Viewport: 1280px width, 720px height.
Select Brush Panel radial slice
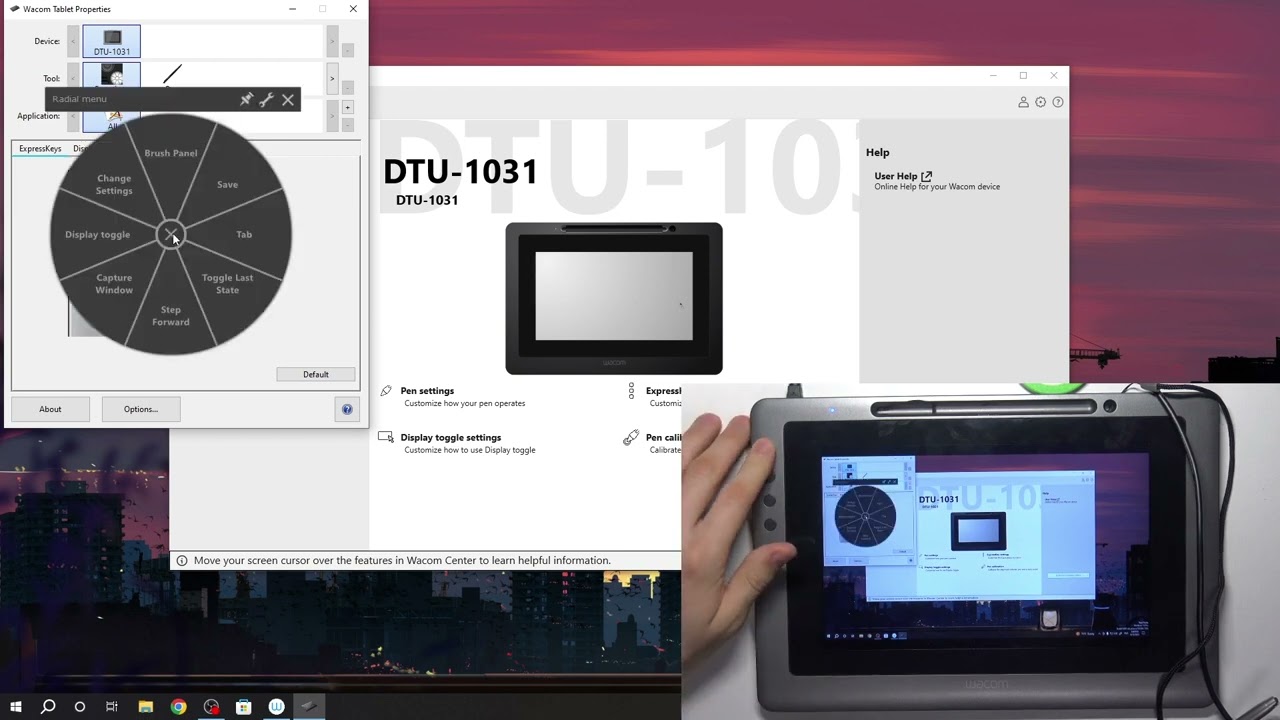pyautogui.click(x=171, y=153)
